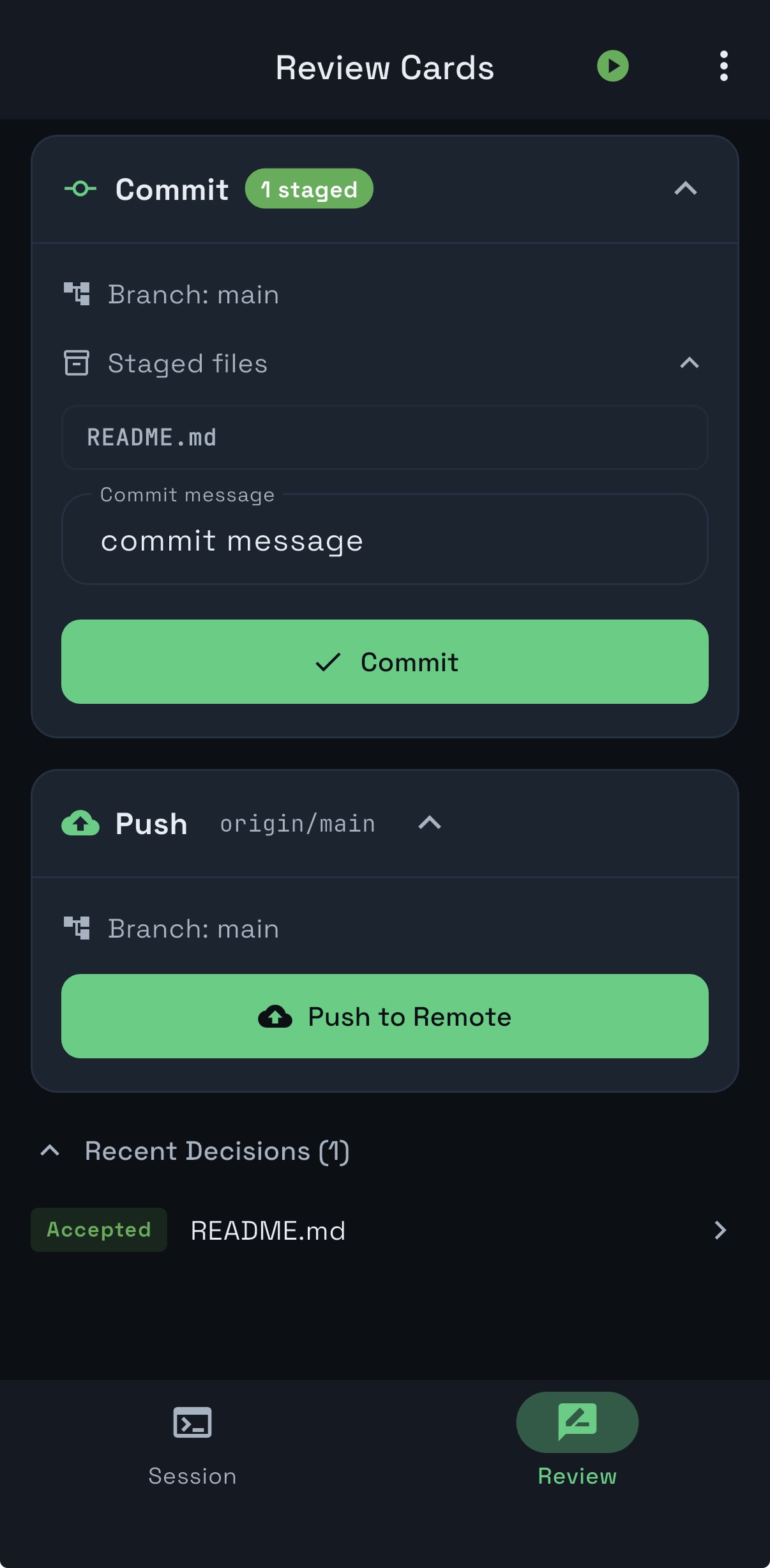Click the green play icon in the header

(x=612, y=65)
